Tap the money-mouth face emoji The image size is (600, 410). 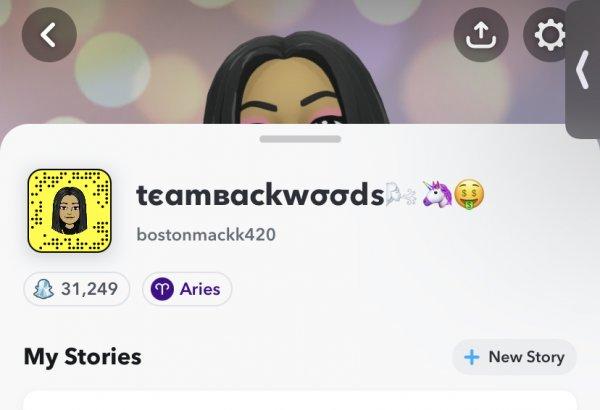point(469,195)
